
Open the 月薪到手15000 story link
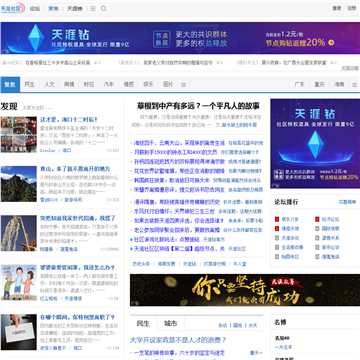click(x=176, y=152)
